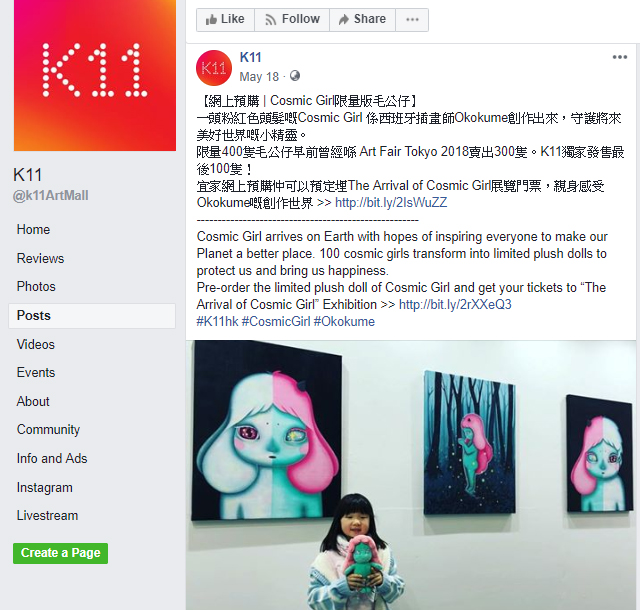Go to the Reviews section
Image resolution: width=640 pixels, height=610 pixels.
[40, 258]
